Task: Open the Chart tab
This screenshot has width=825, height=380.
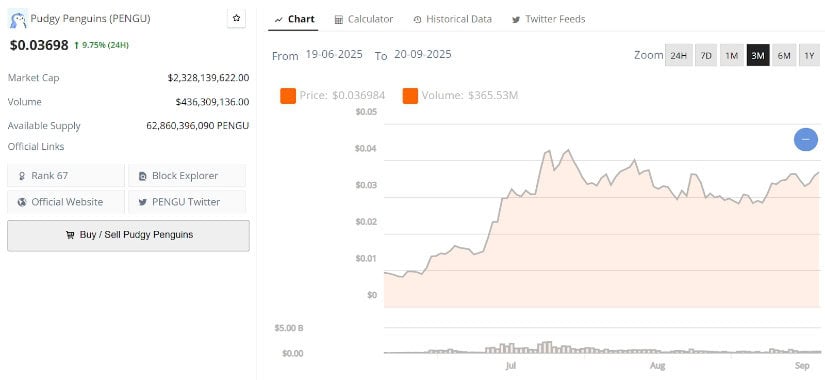Action: (294, 19)
